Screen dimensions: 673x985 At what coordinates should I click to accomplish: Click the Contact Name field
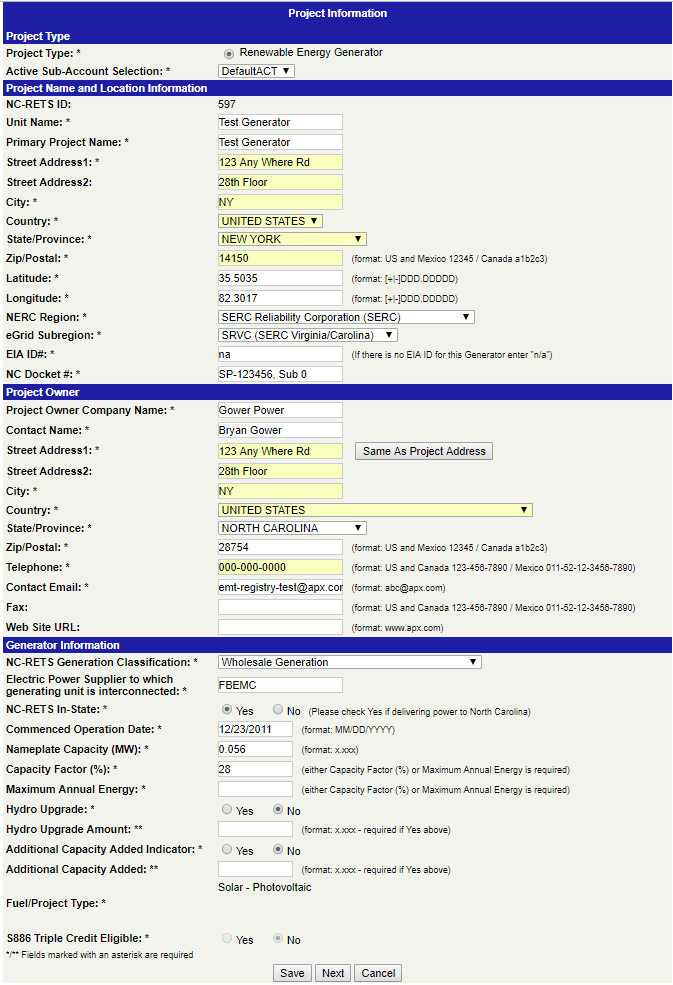point(280,430)
